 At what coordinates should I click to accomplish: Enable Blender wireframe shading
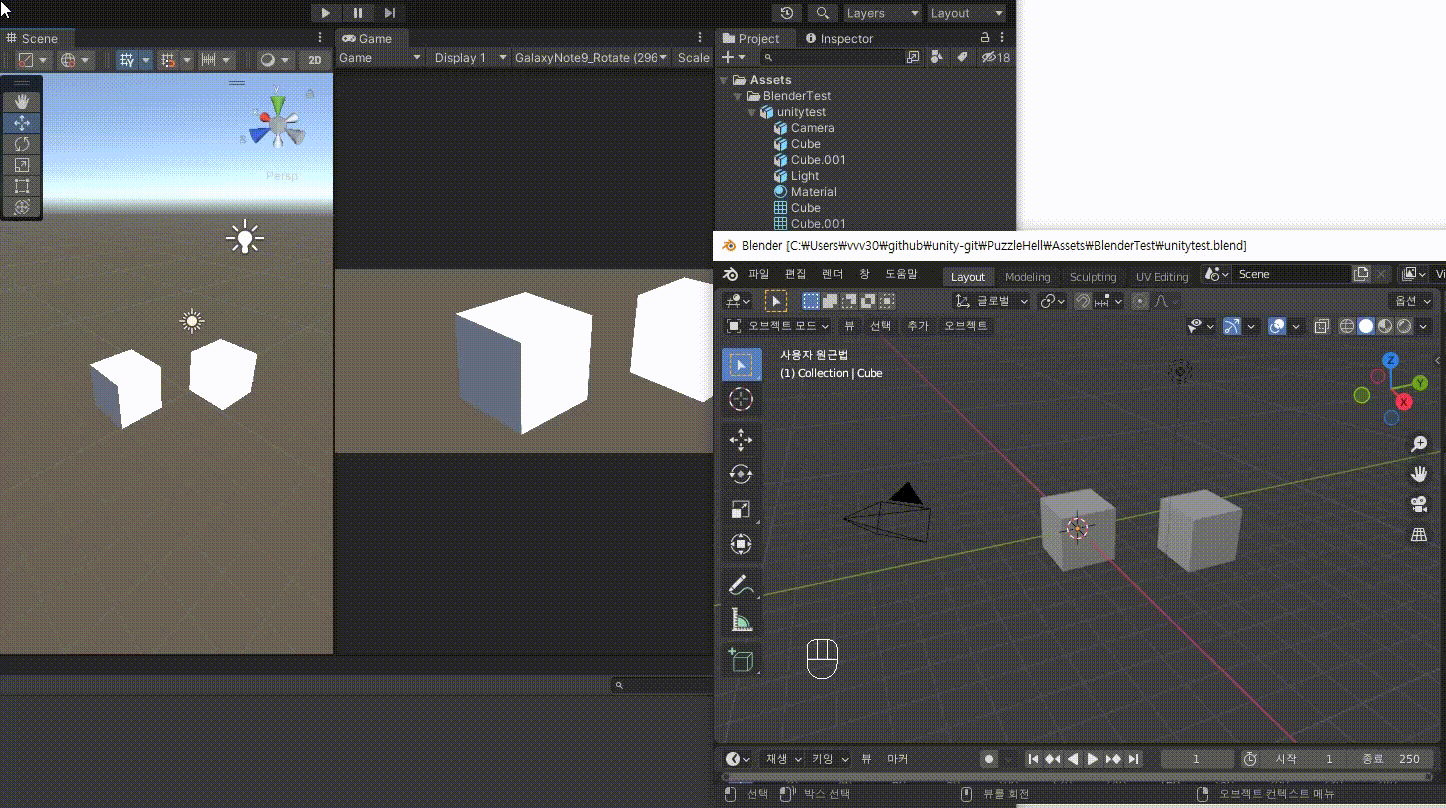tap(1346, 326)
